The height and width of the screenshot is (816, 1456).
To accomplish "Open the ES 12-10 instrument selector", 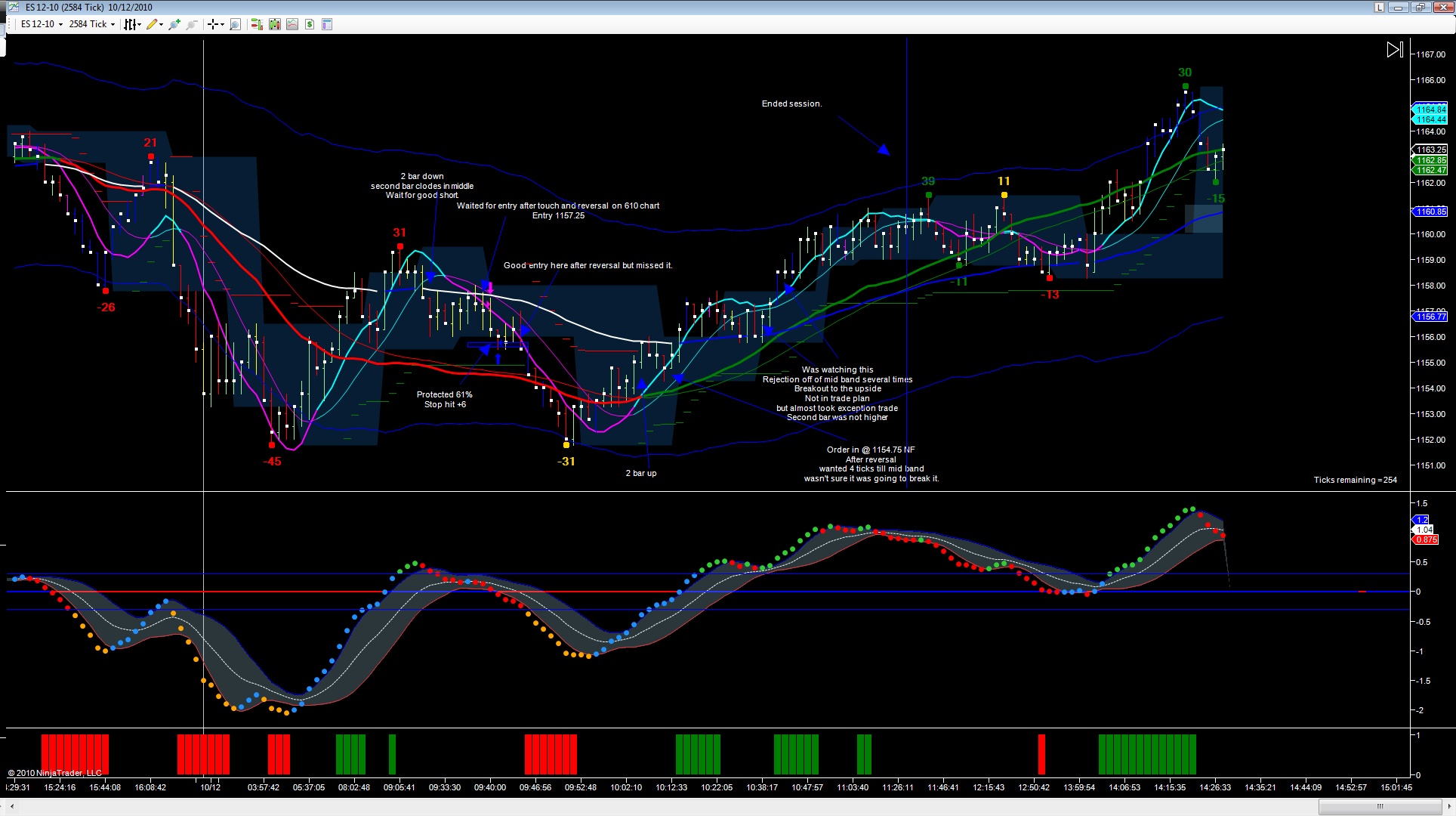I will (x=42, y=24).
